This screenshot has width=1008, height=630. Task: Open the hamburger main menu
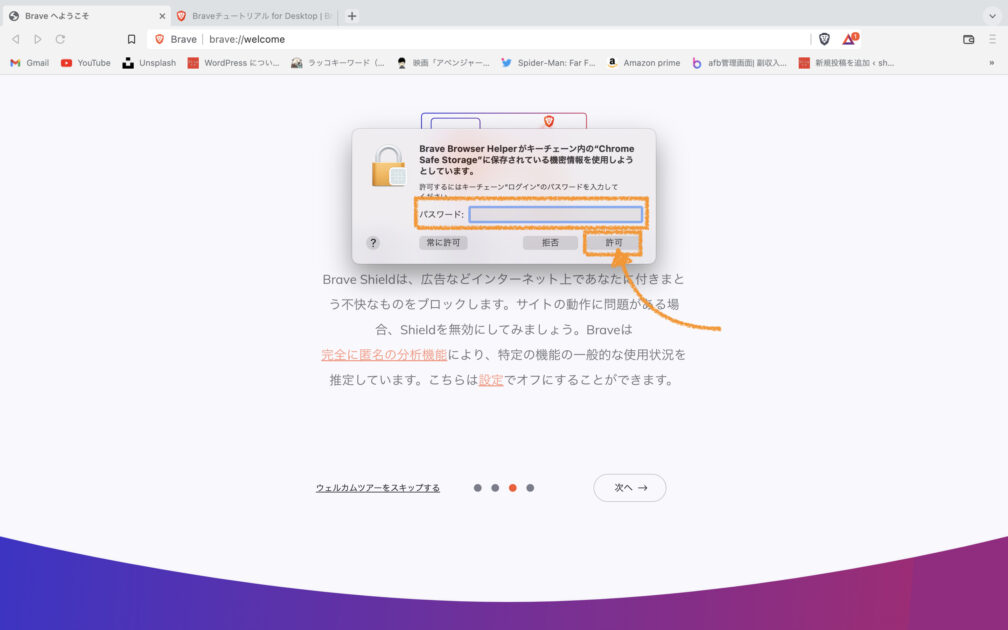point(992,39)
